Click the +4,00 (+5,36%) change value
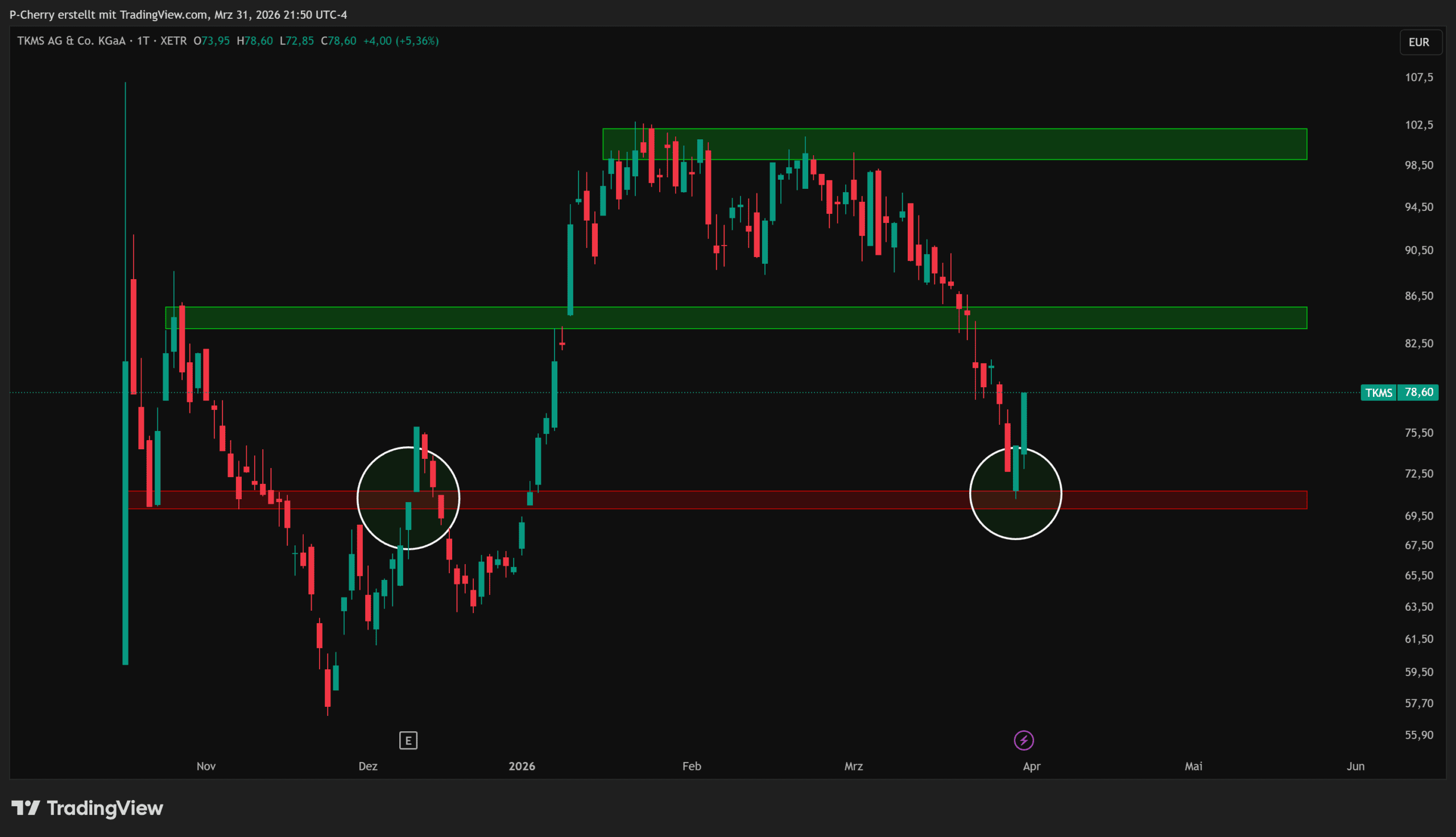The height and width of the screenshot is (837, 1456). tap(400, 41)
